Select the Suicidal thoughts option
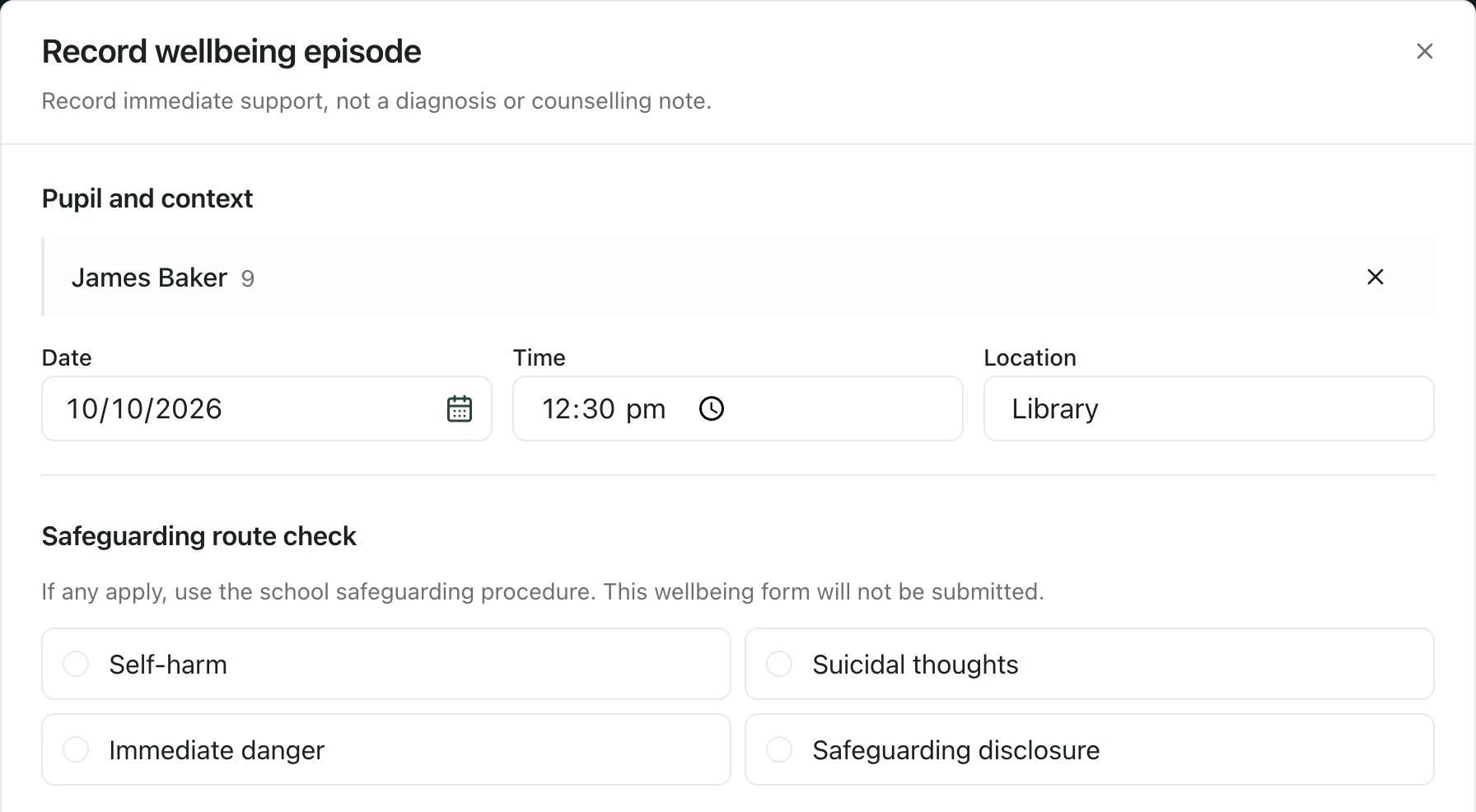Image resolution: width=1476 pixels, height=812 pixels. (1089, 664)
